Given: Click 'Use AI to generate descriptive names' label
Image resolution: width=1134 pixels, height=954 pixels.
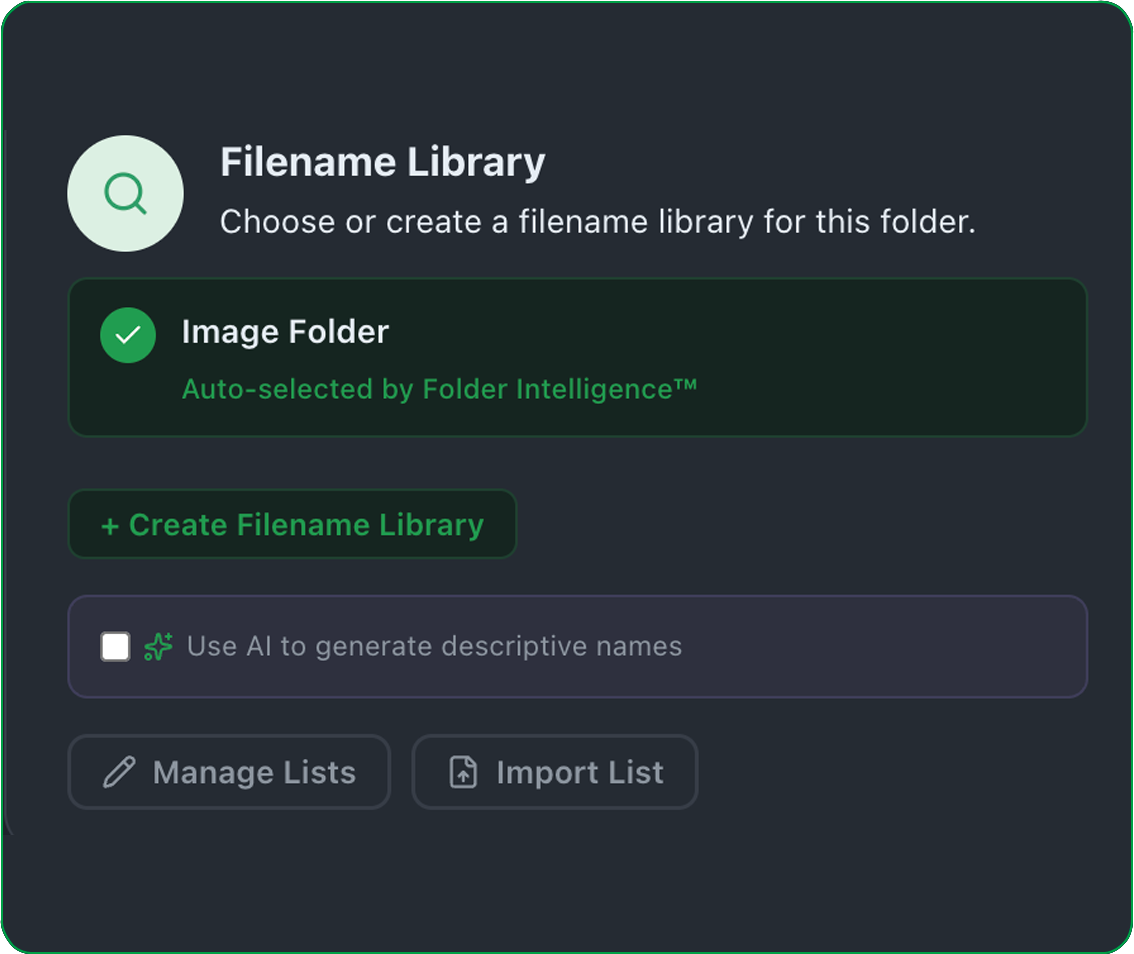Looking at the screenshot, I should 435,647.
